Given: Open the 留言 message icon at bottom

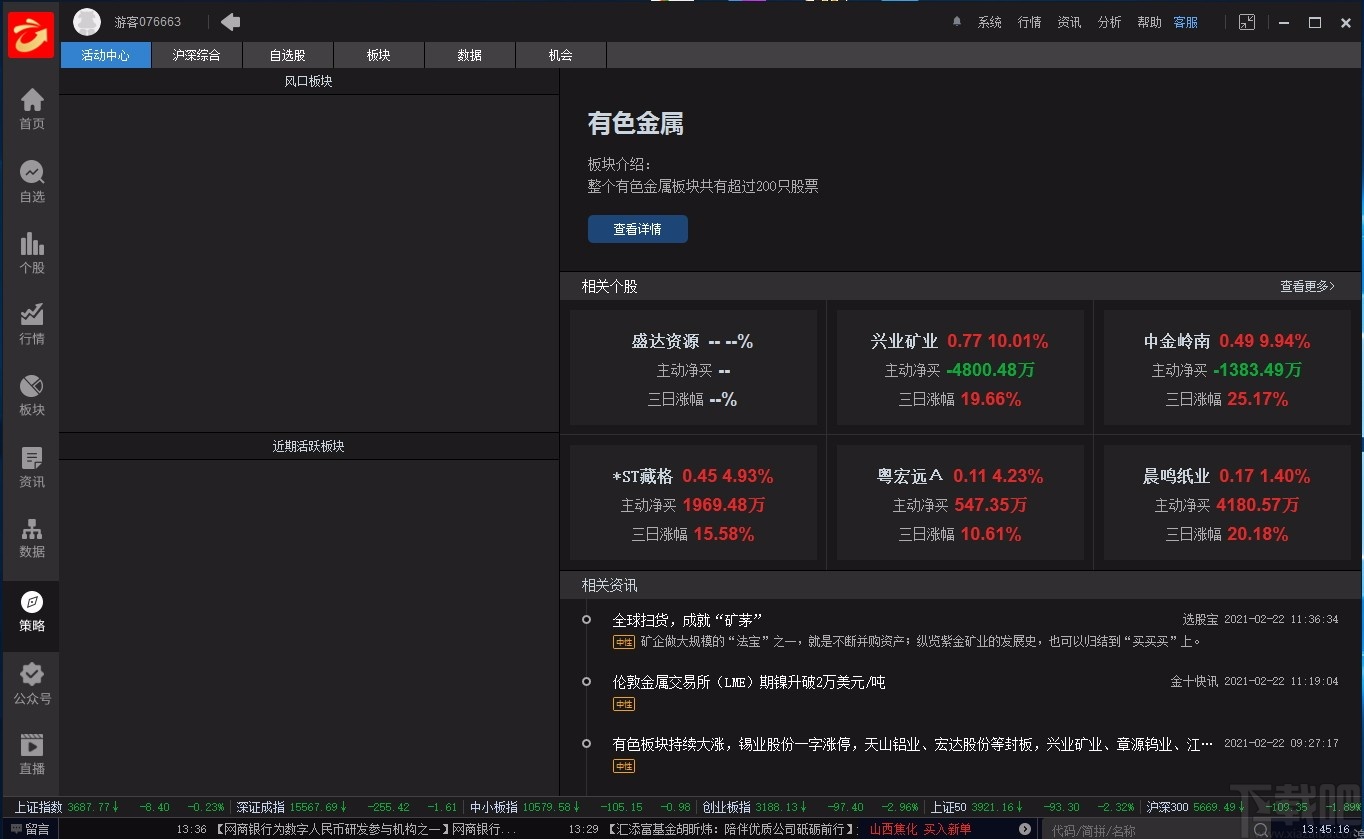Looking at the screenshot, I should (24, 828).
